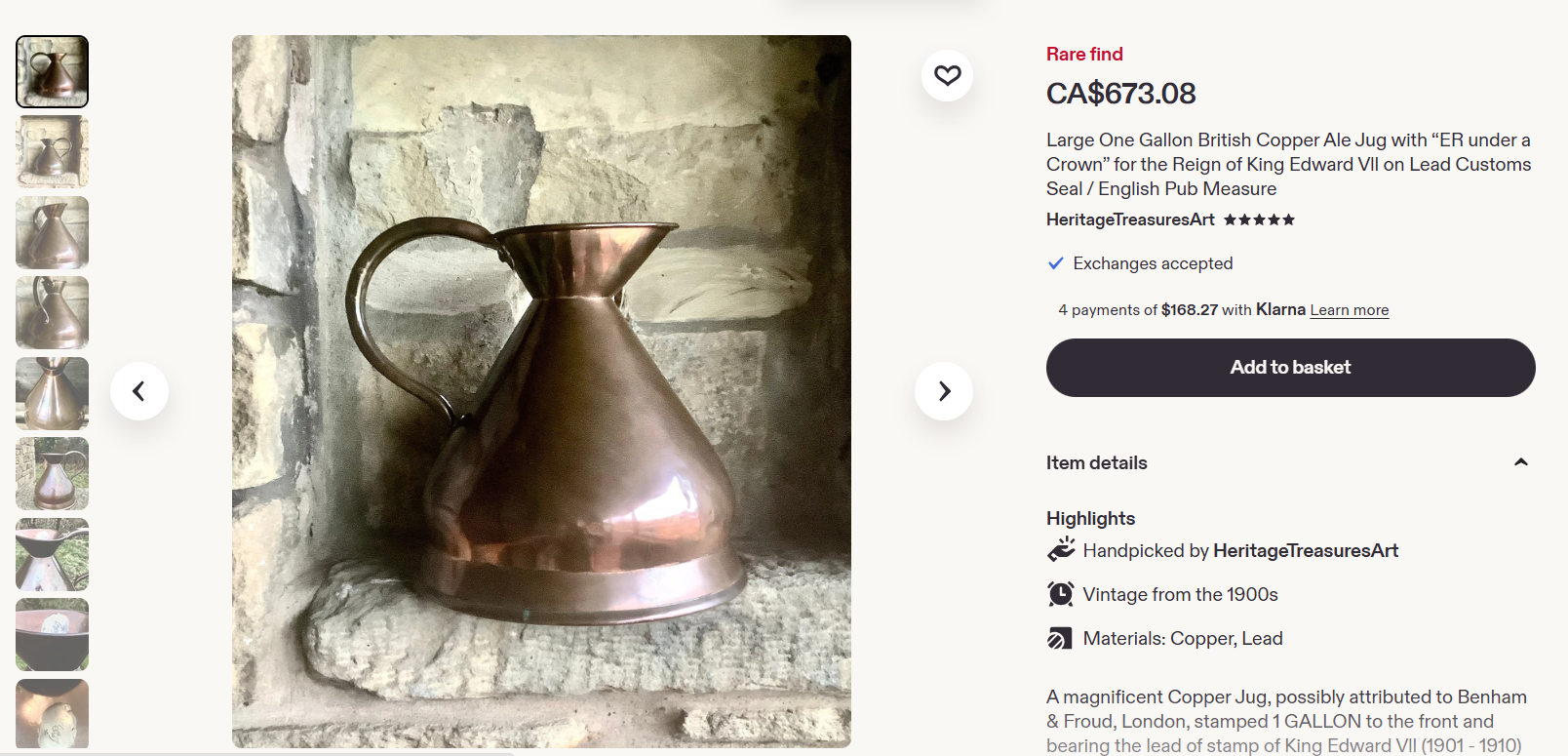
Task: Click the vintage clock icon beside 1900s
Action: [x=1061, y=594]
